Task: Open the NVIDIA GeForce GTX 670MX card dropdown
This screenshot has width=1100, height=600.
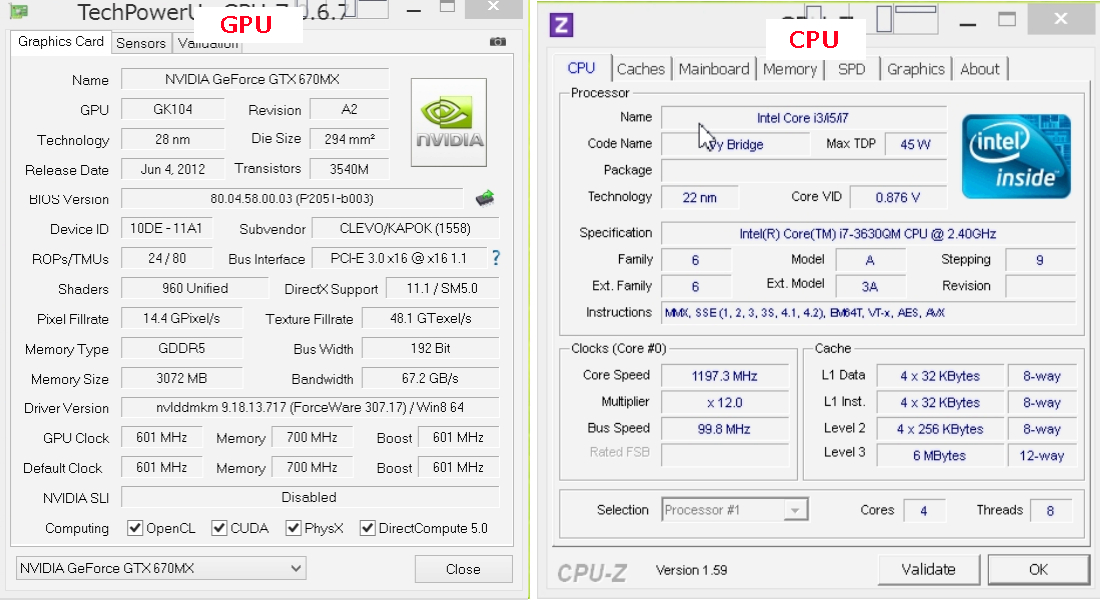Action: click(161, 568)
